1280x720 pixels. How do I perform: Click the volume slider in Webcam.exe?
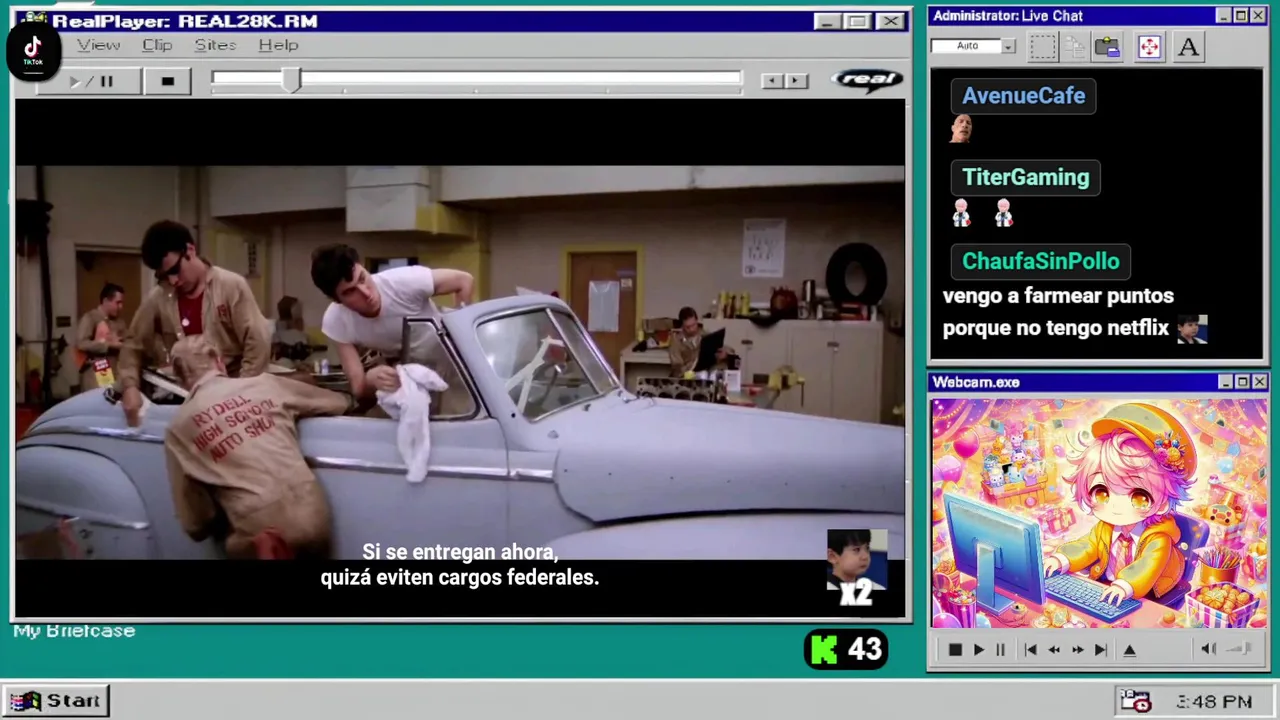click(x=1239, y=649)
